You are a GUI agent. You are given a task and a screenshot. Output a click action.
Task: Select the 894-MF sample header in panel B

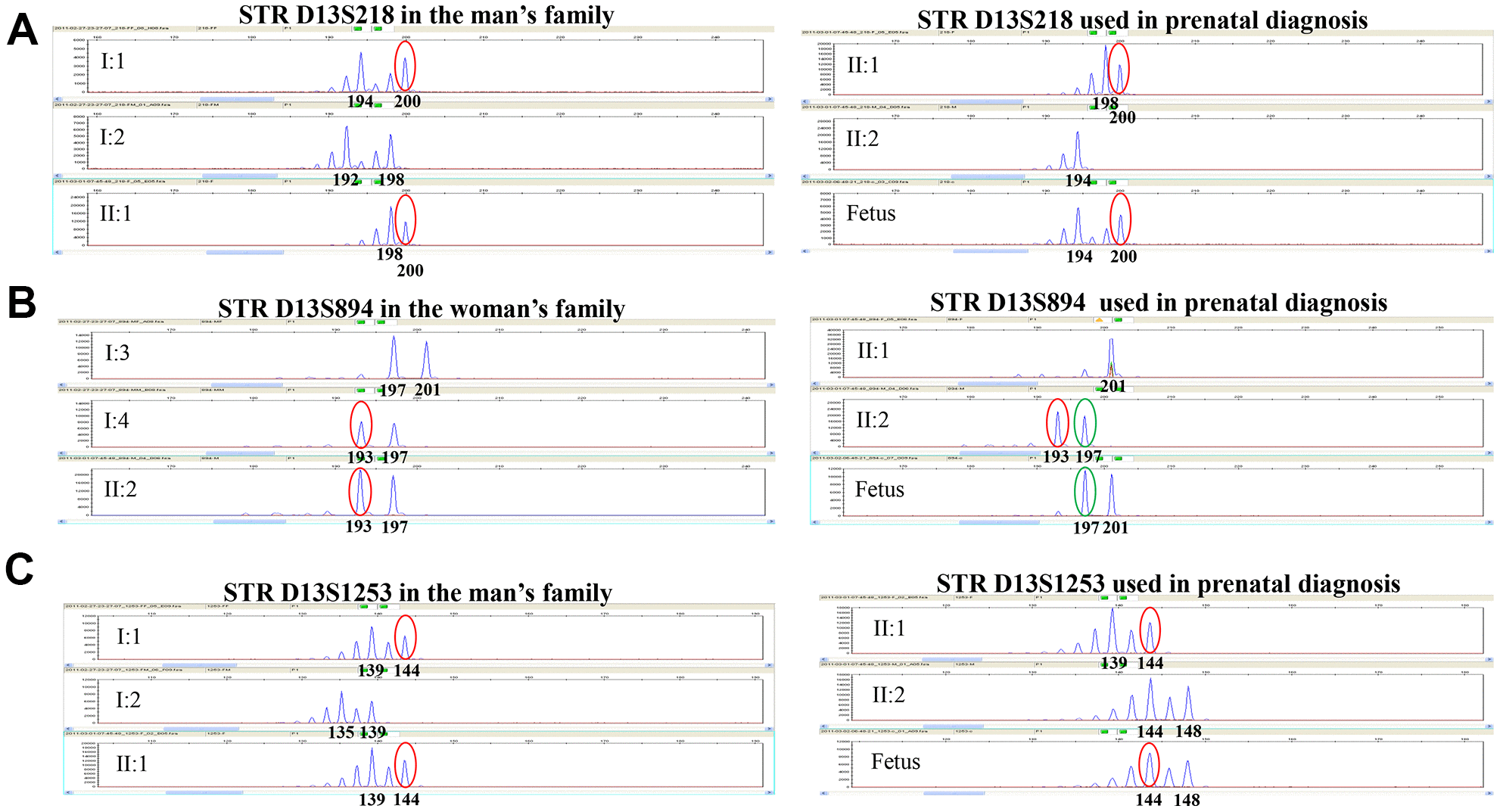pyautogui.click(x=212, y=322)
